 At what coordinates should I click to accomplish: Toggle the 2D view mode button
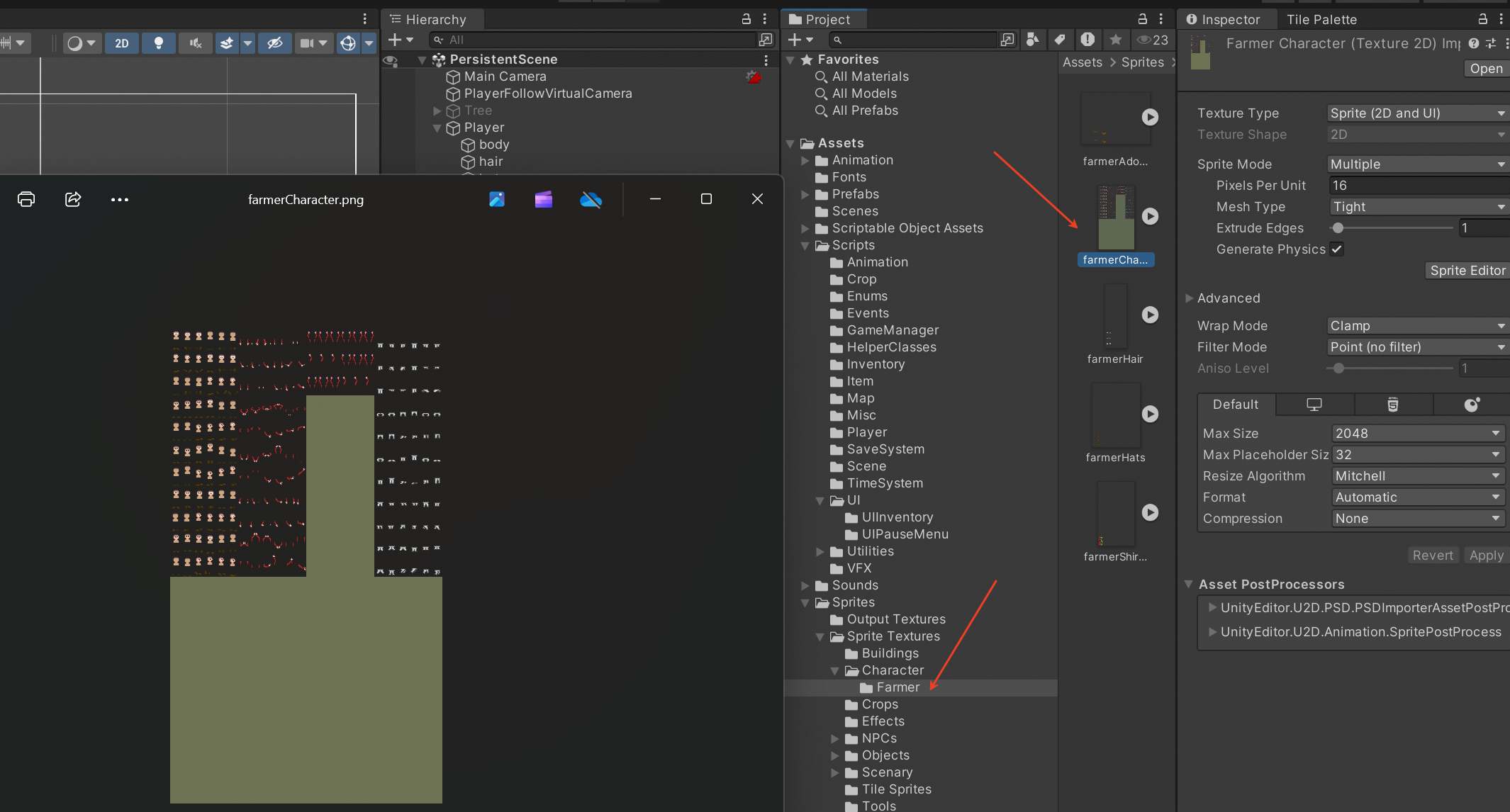click(x=122, y=43)
